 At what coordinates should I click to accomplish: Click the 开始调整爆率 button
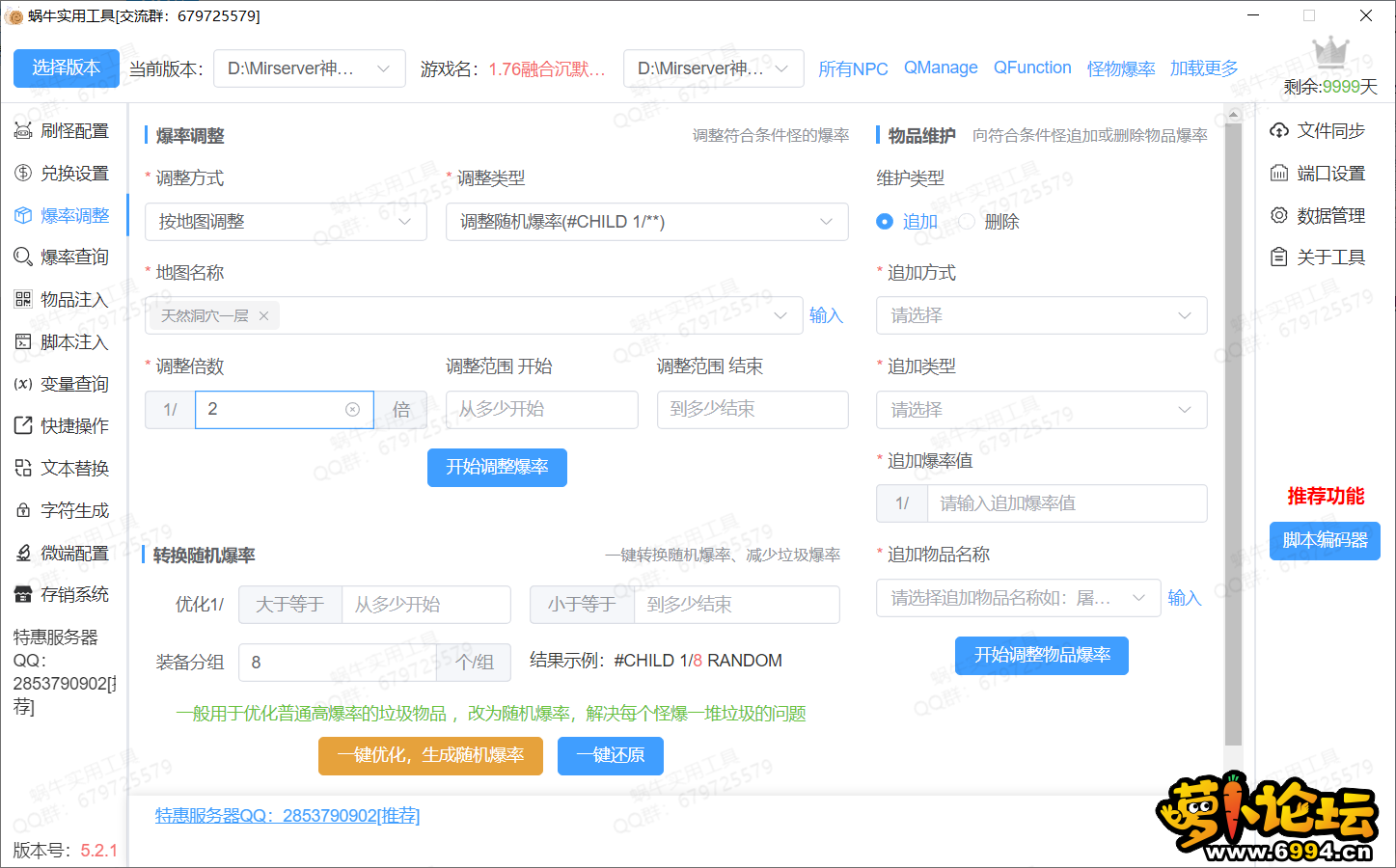(x=497, y=467)
